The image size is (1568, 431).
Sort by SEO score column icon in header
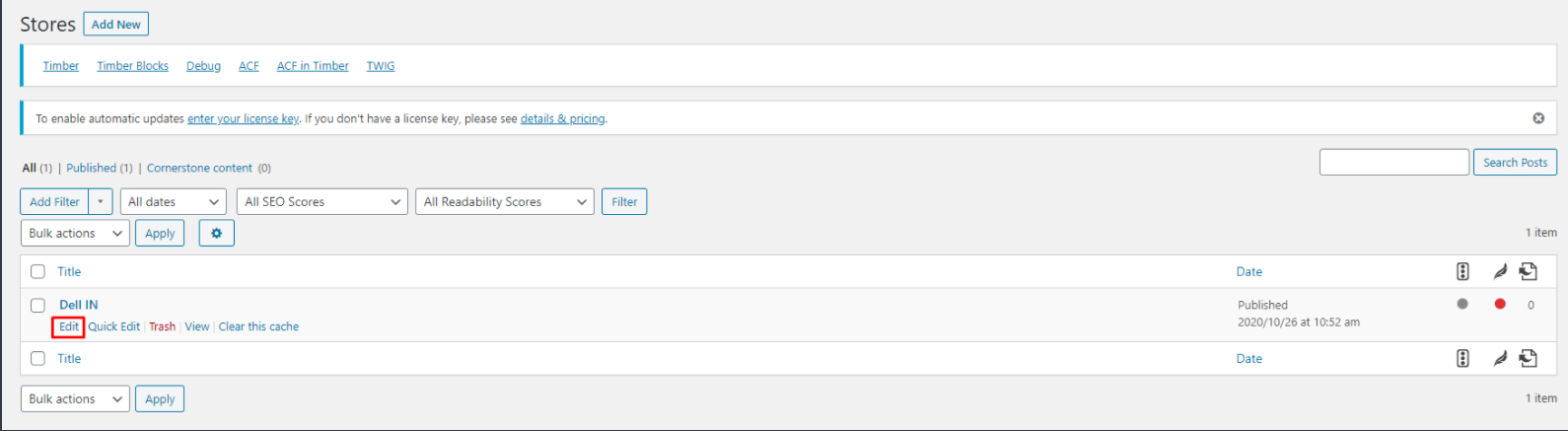click(x=1462, y=271)
